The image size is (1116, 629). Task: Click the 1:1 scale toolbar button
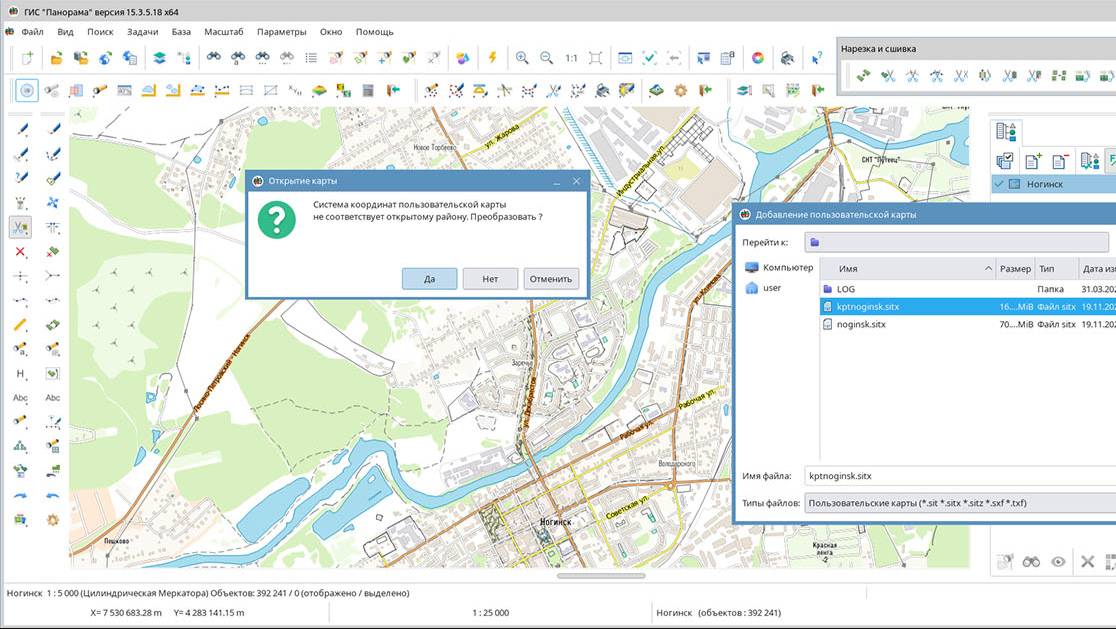571,58
